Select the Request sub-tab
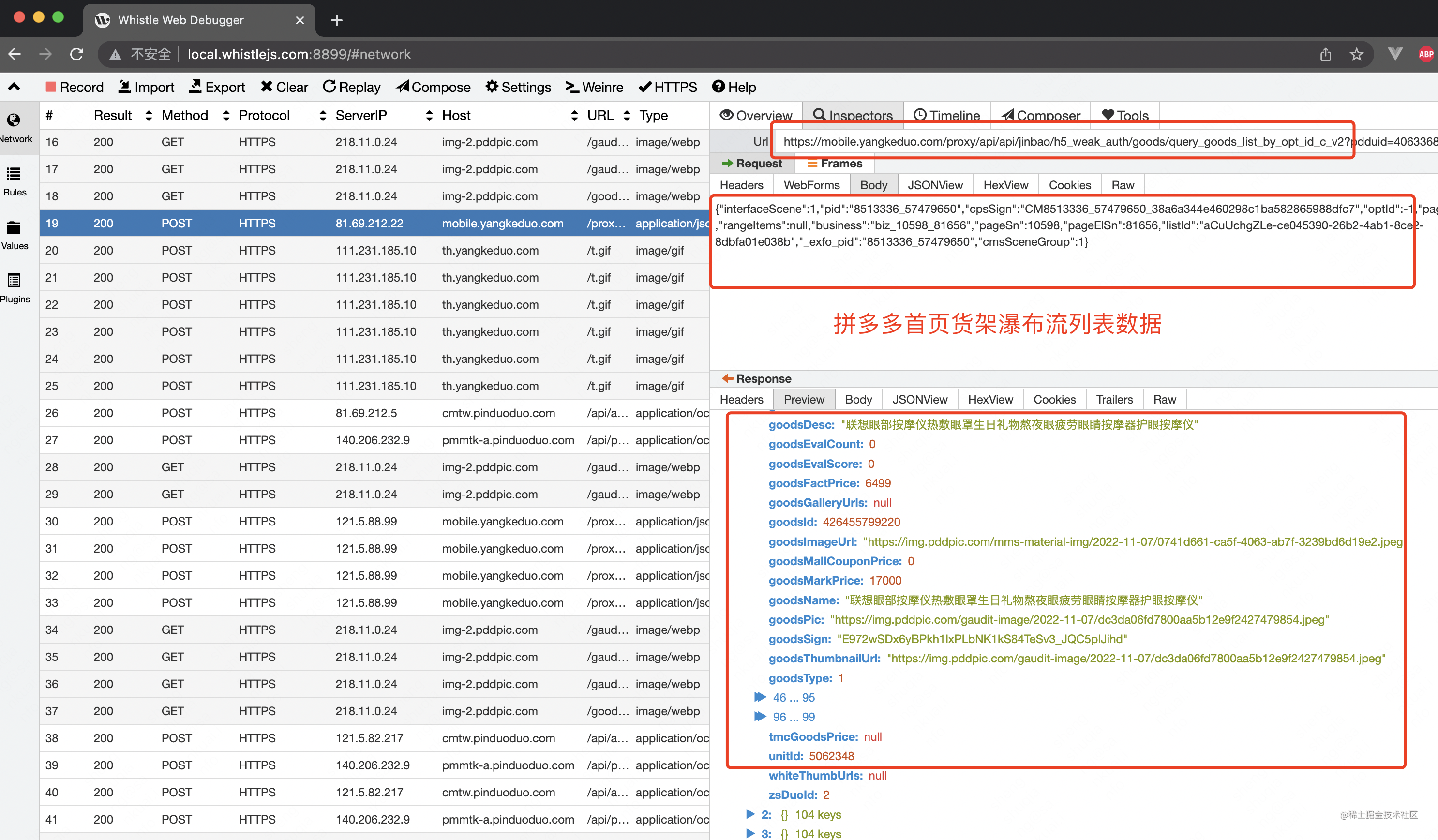This screenshot has height=840, width=1438. click(751, 164)
